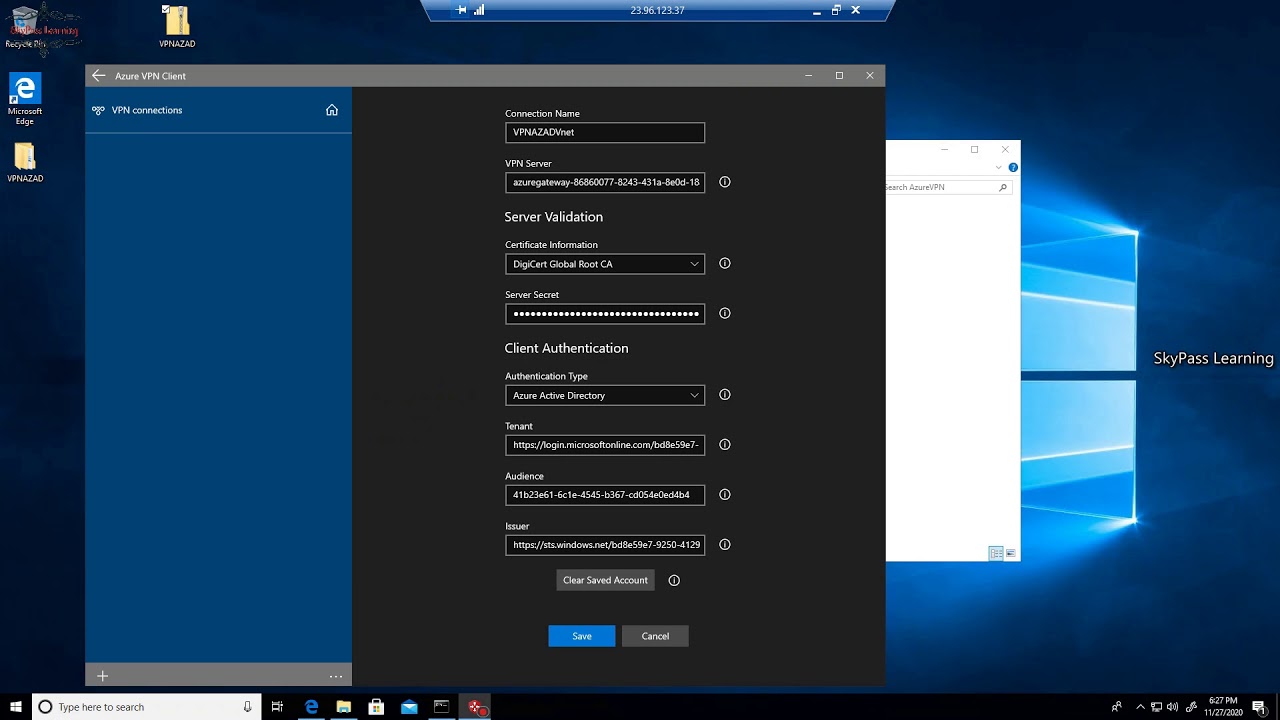Edit the Tenant URL field

pos(605,445)
